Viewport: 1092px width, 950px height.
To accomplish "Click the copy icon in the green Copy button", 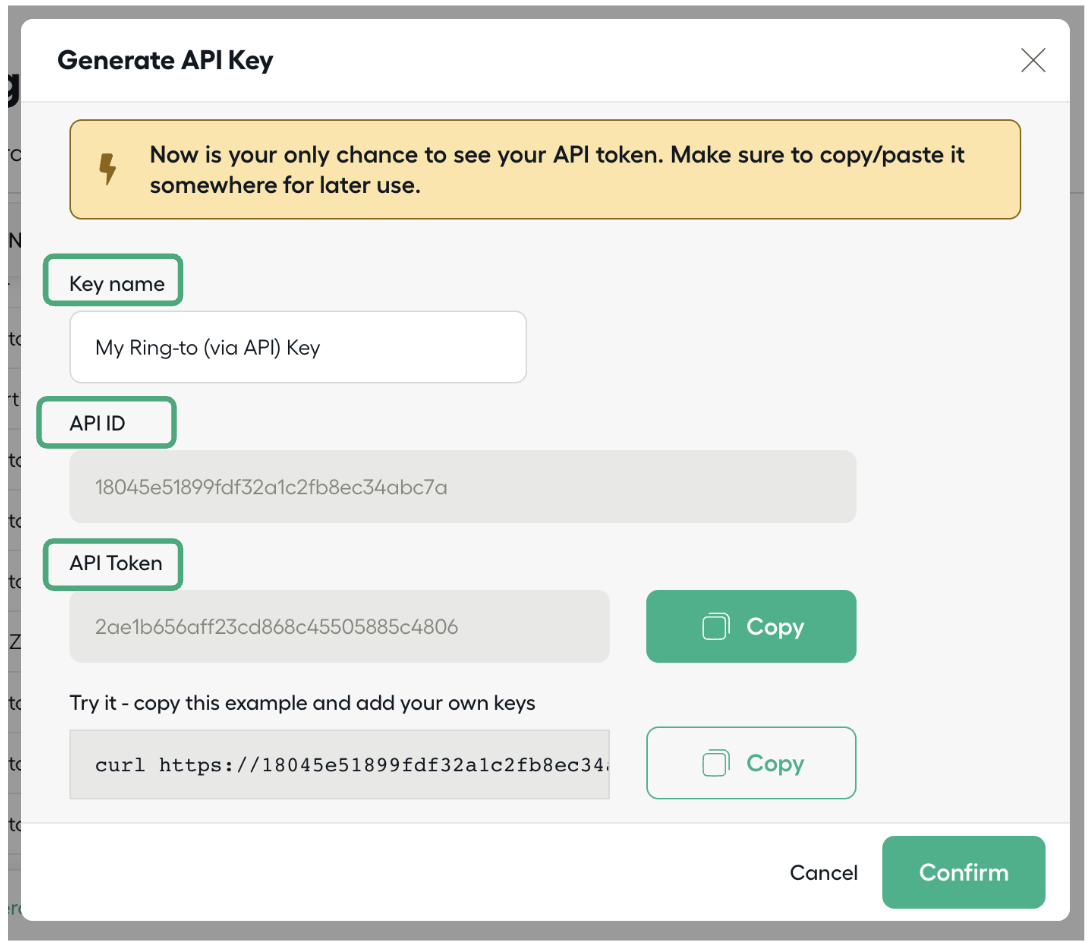I will click(x=716, y=626).
